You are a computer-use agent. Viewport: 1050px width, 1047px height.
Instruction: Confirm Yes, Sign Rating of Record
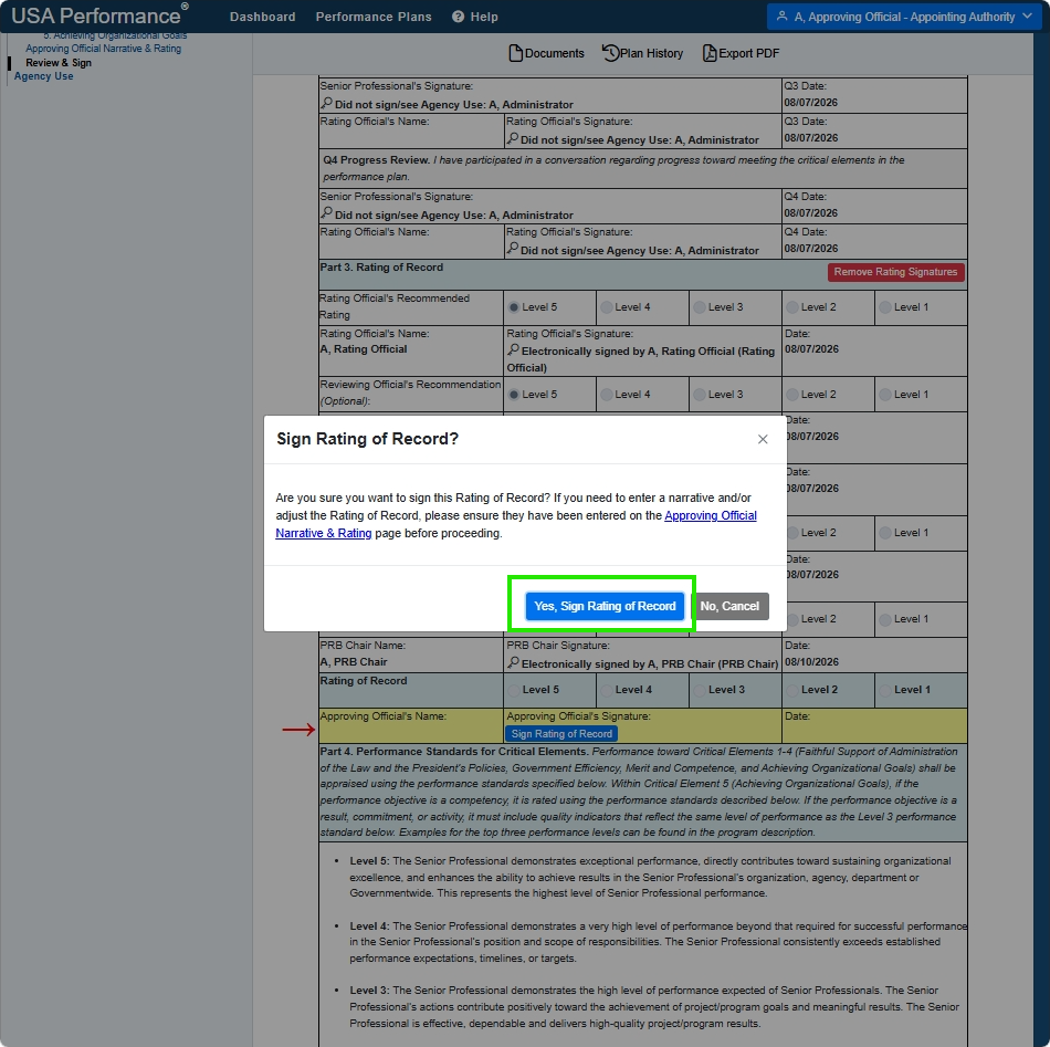pos(605,606)
